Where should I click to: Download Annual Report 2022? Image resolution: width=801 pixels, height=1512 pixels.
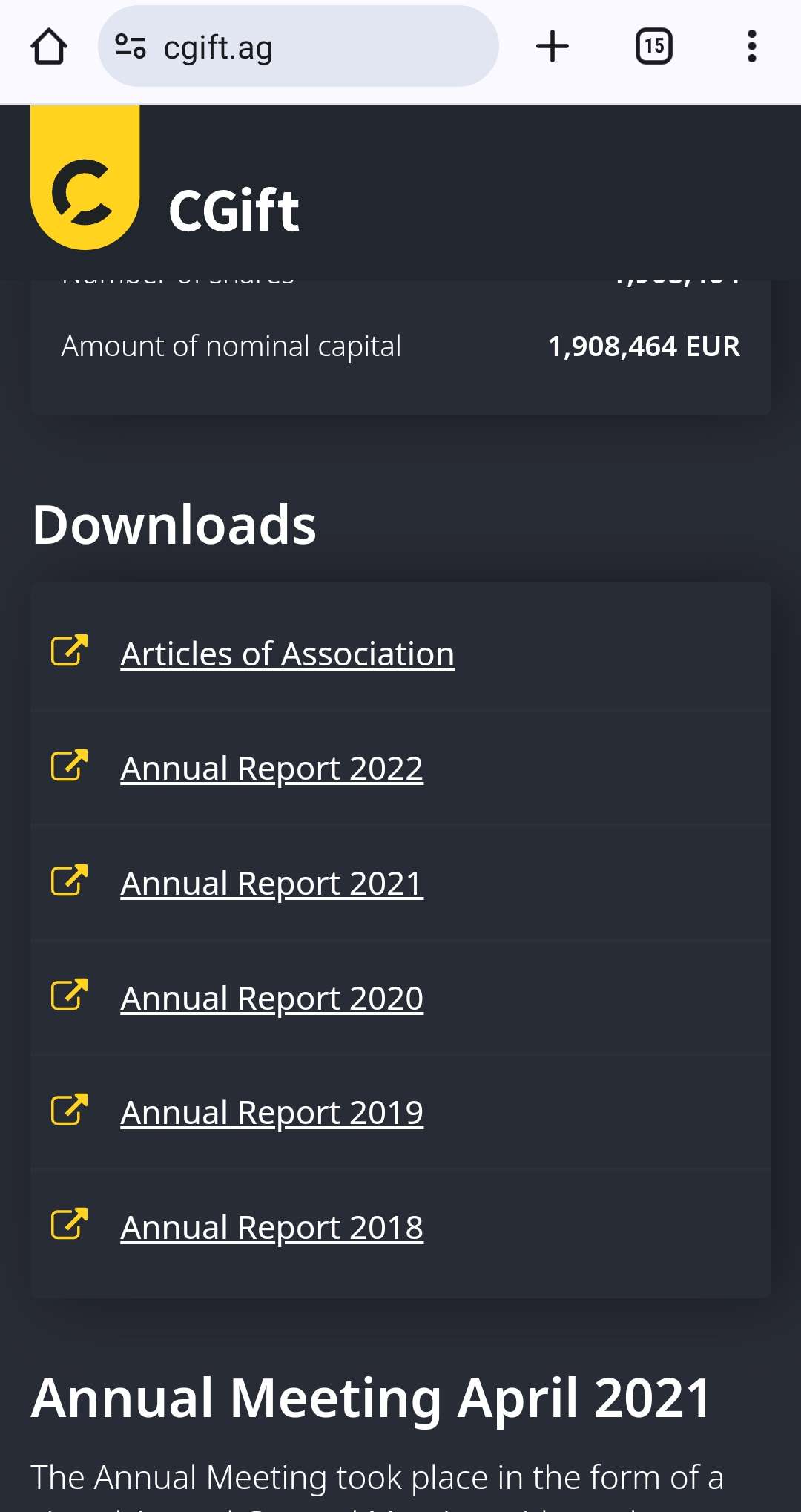pos(271,769)
